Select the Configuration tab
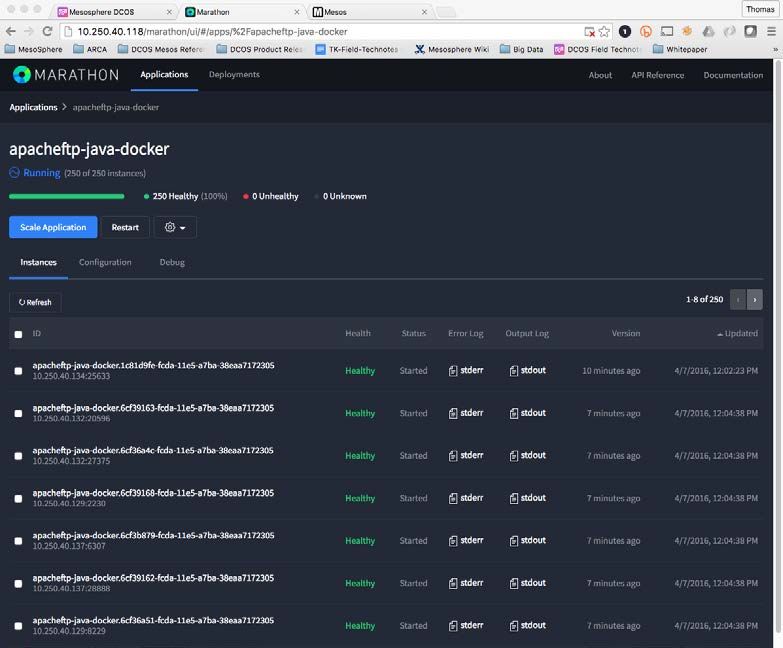Viewport: 783px width, 648px height. [105, 262]
